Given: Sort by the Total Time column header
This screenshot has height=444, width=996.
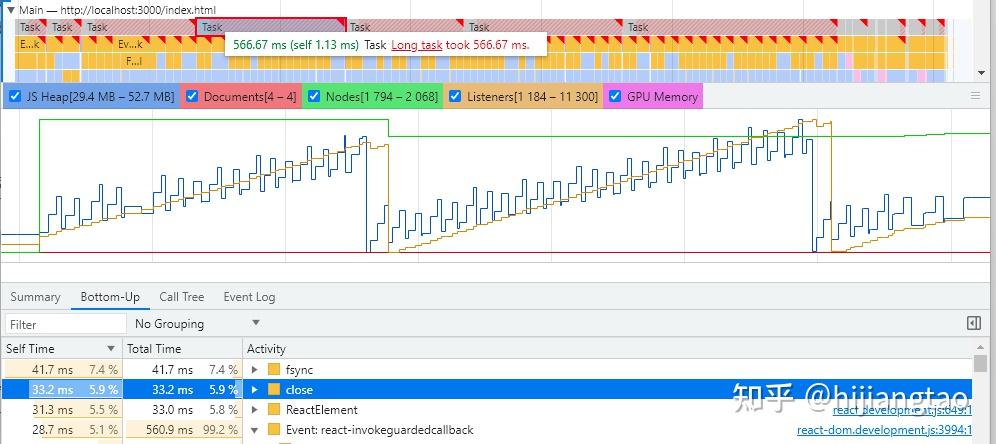Looking at the screenshot, I should 182,348.
